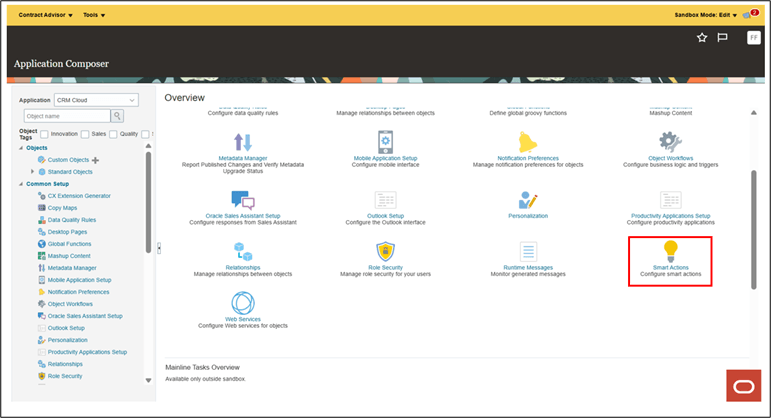Screen dimensions: 771x418
Task: Open the Smart Actions link
Action: tap(671, 268)
